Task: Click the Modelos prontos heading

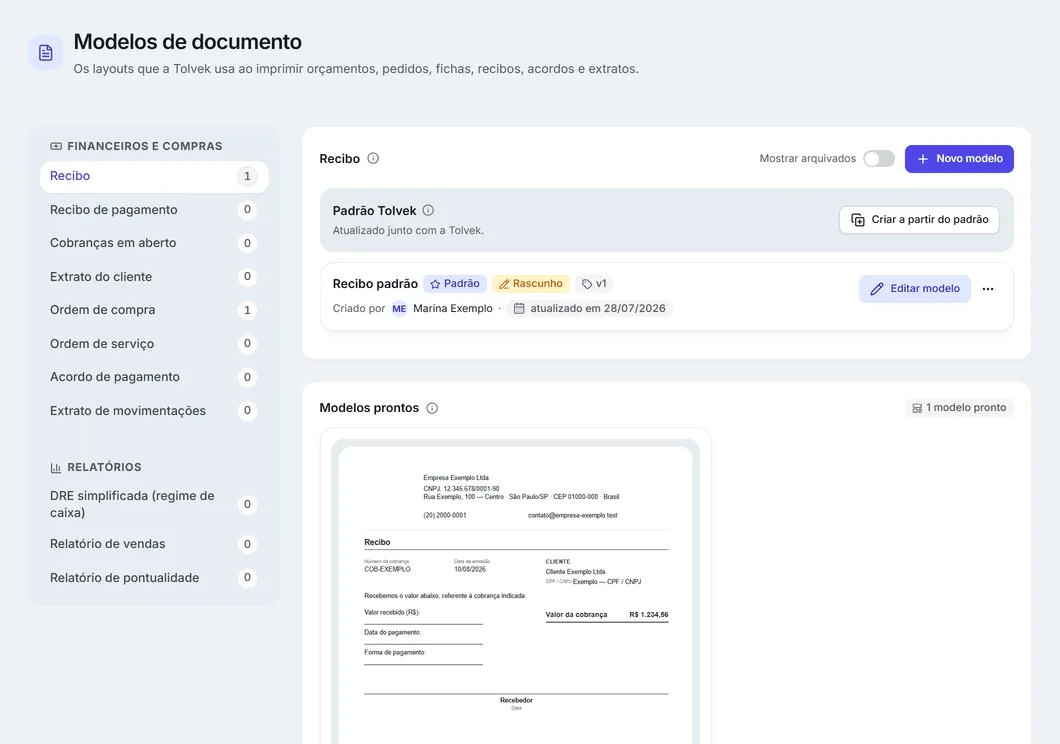Action: pyautogui.click(x=369, y=408)
